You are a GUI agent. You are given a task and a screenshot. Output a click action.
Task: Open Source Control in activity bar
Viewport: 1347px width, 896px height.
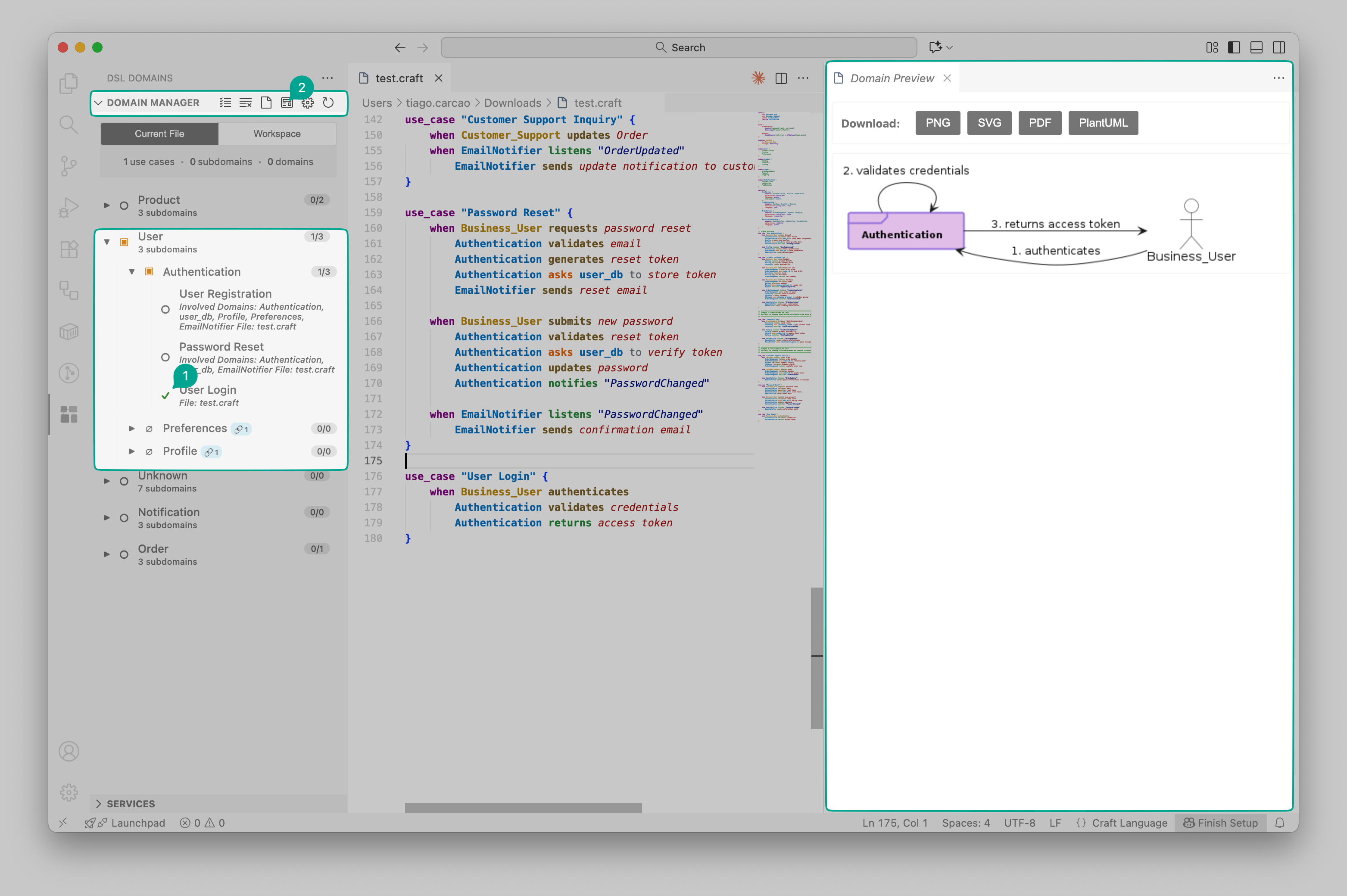pos(69,166)
